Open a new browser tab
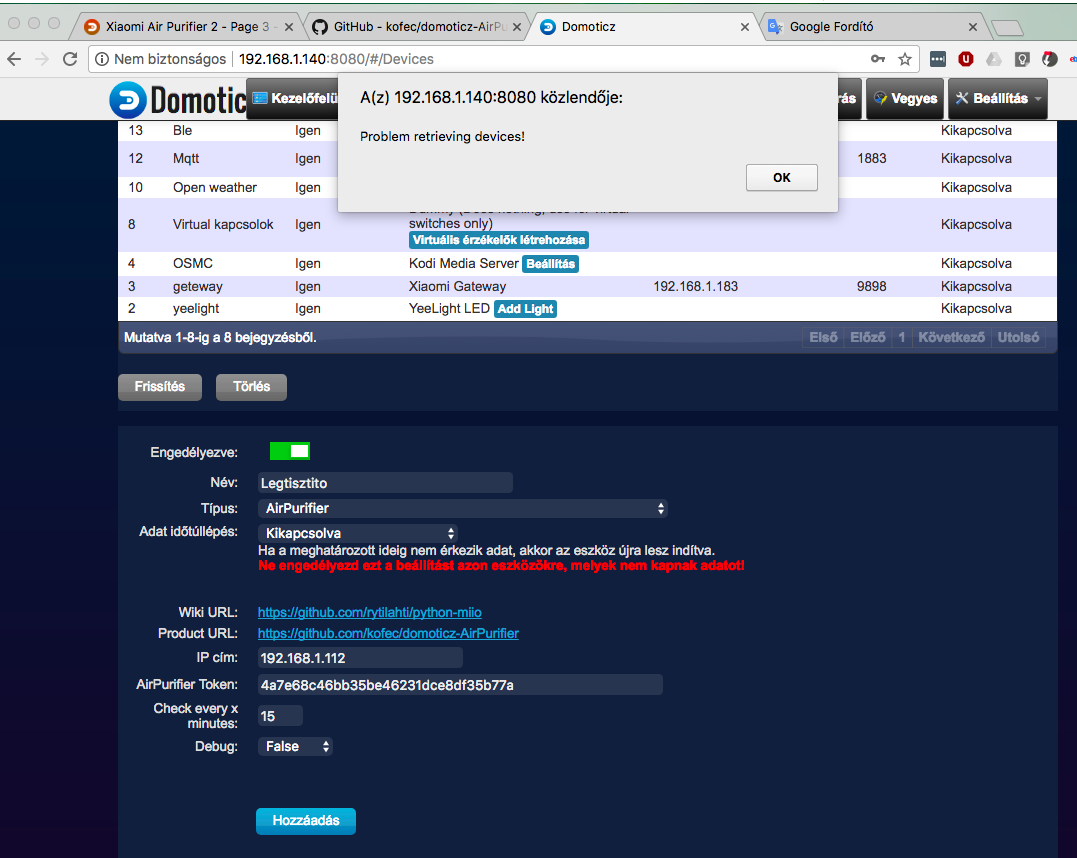Viewport: 1077px width, 858px height. click(1008, 27)
